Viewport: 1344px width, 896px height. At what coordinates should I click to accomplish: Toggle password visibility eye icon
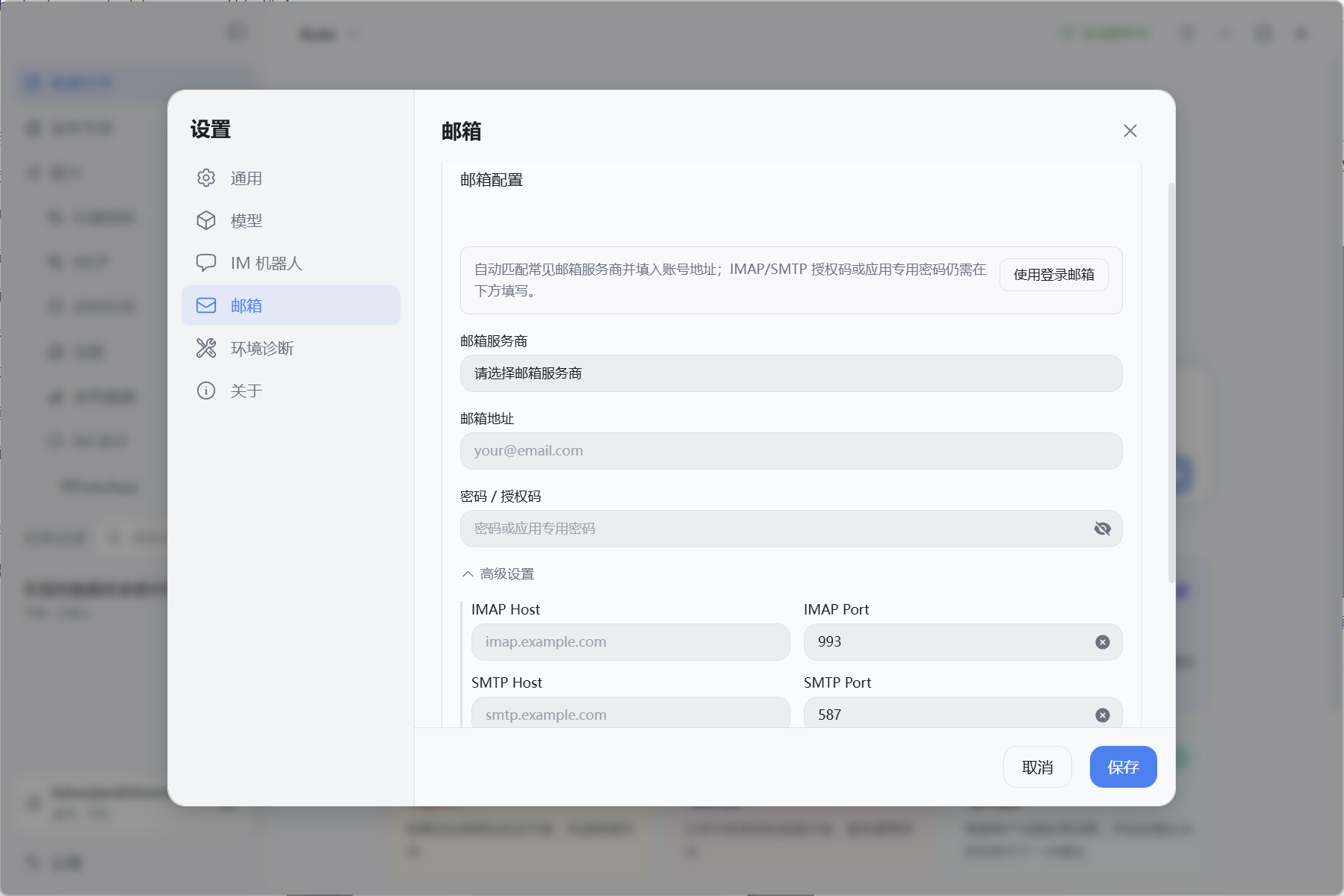click(x=1103, y=529)
